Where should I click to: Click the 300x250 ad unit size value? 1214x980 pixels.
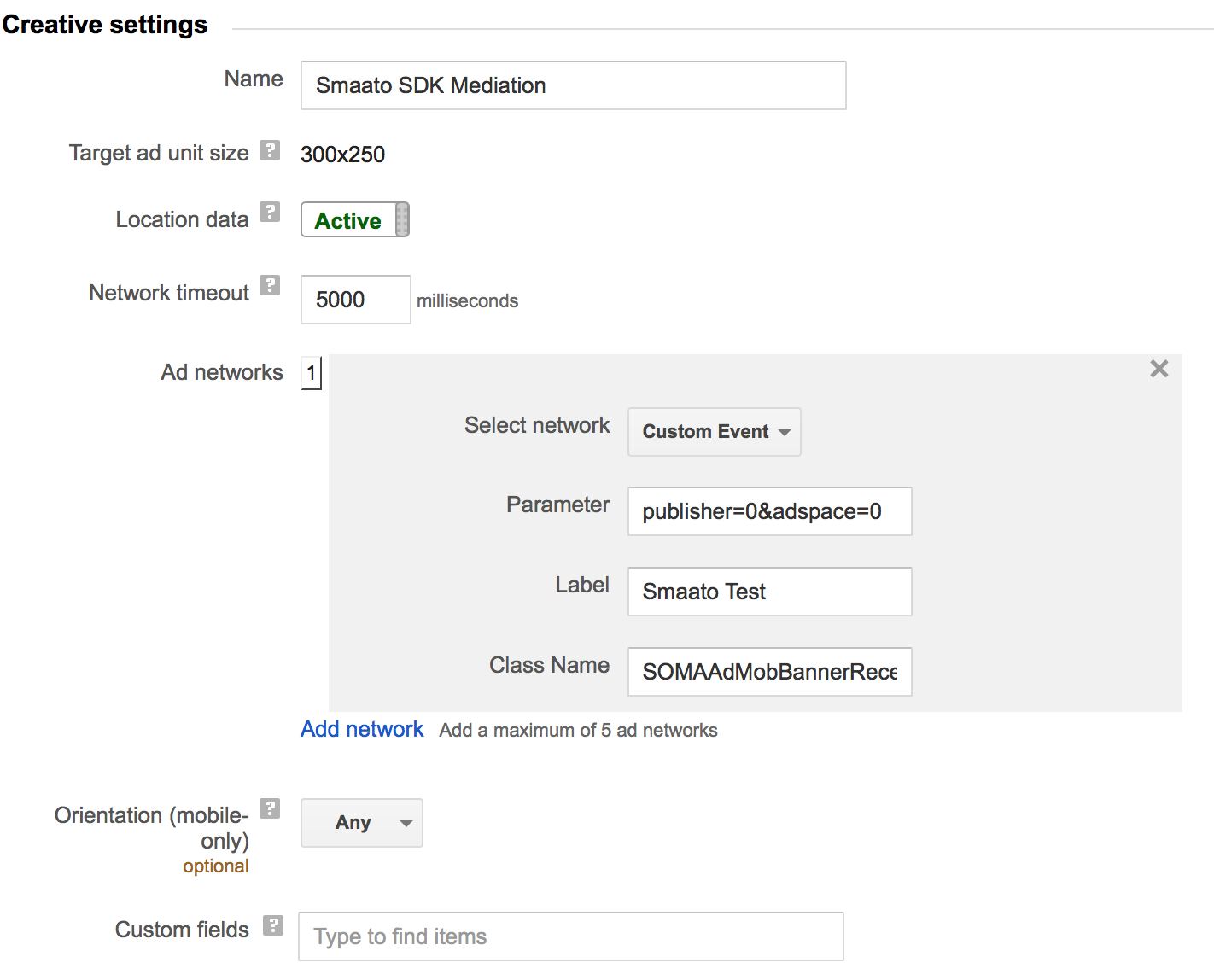point(343,155)
